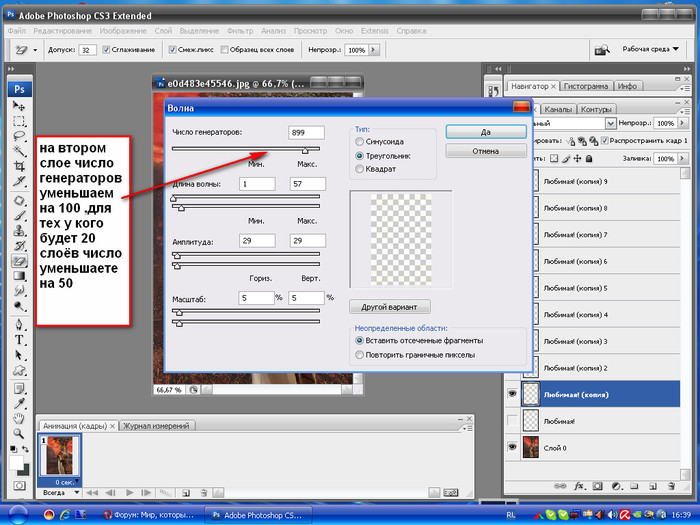
Task: Select the Blur tool
Action: 19,291
